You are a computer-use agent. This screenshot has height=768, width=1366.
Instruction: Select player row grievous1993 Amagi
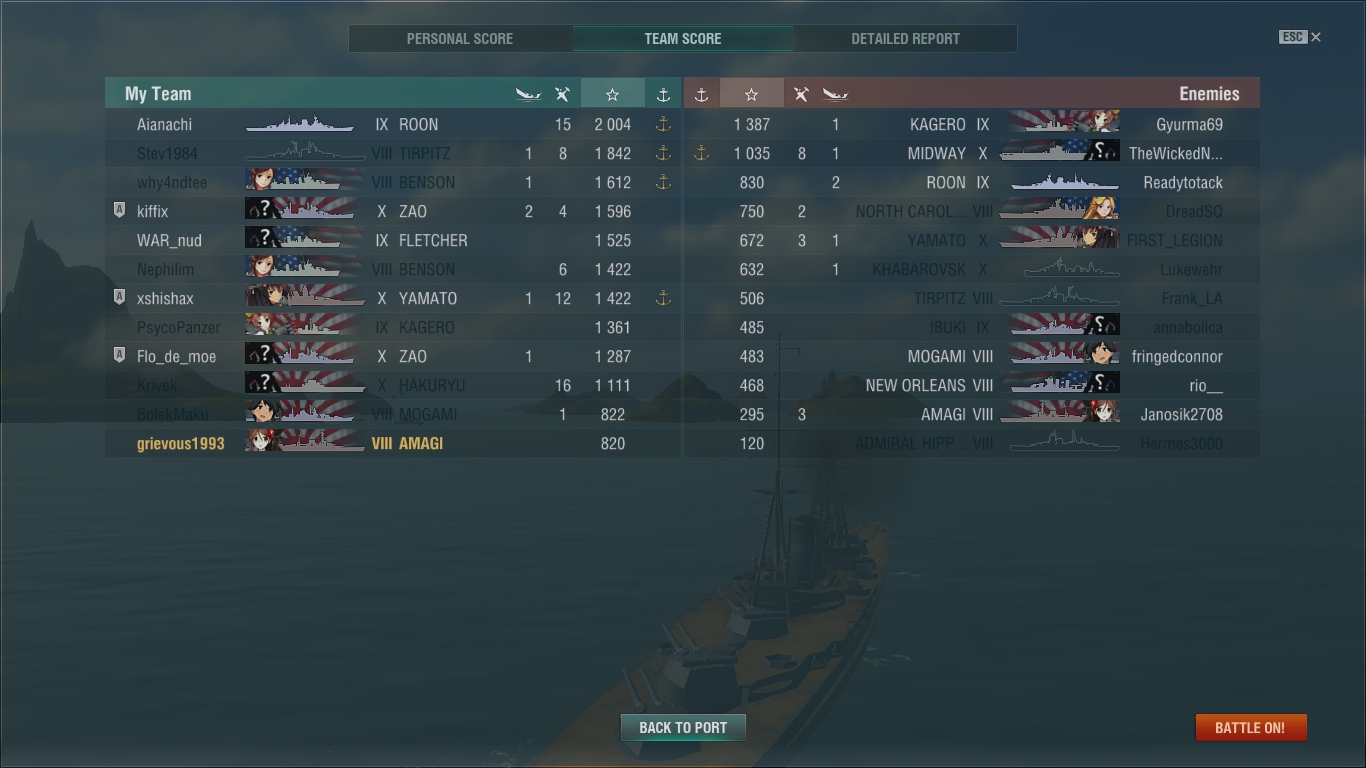click(x=393, y=443)
